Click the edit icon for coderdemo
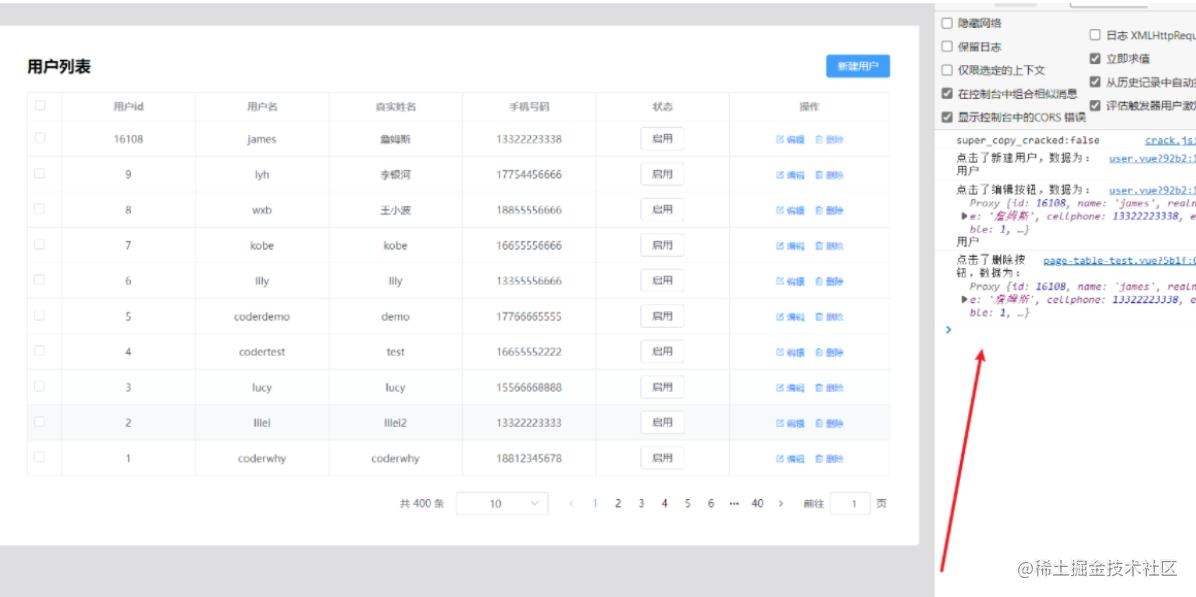 [x=780, y=317]
